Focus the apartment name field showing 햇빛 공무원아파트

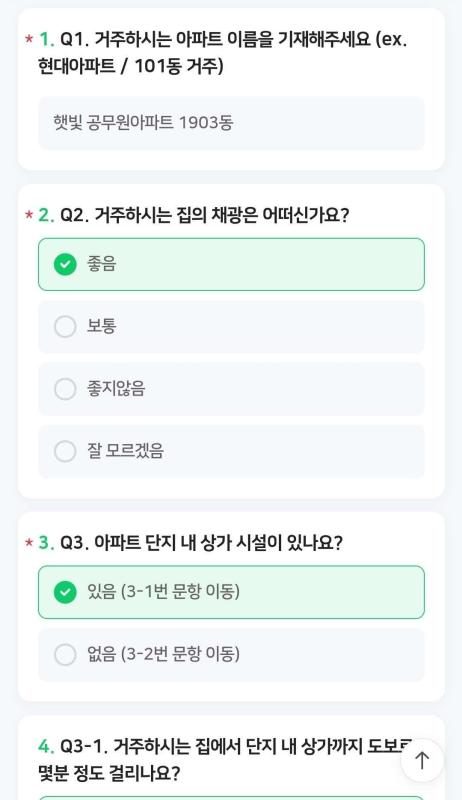coord(231,123)
